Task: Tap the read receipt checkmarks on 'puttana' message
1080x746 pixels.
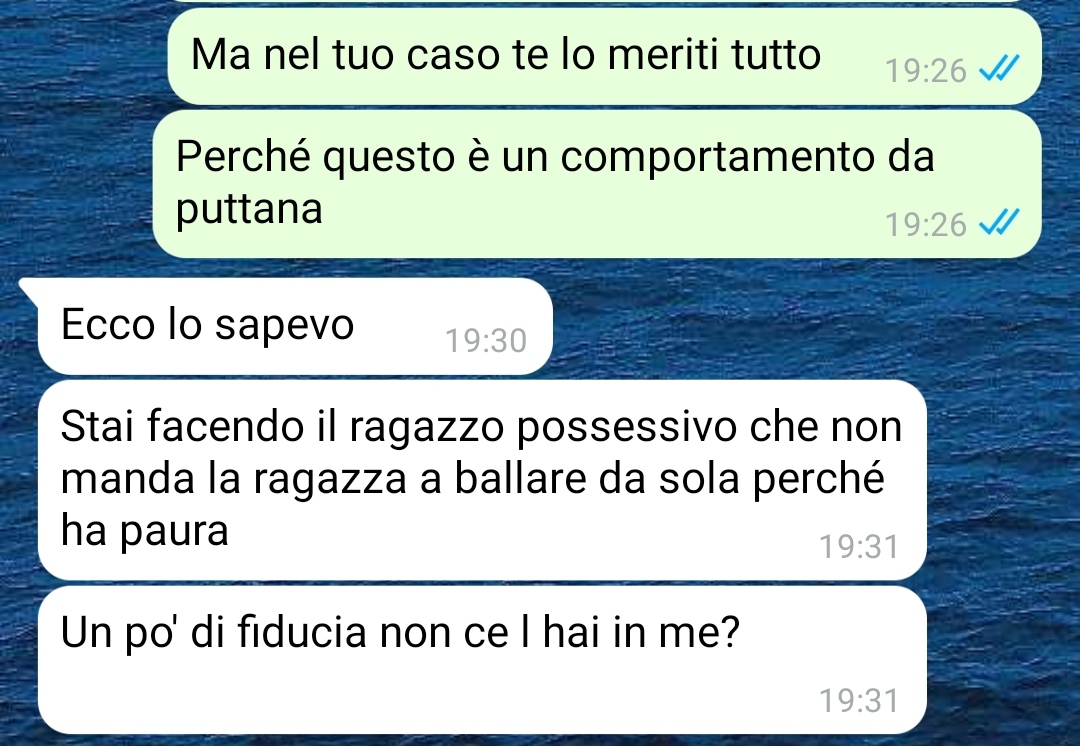Action: [999, 222]
